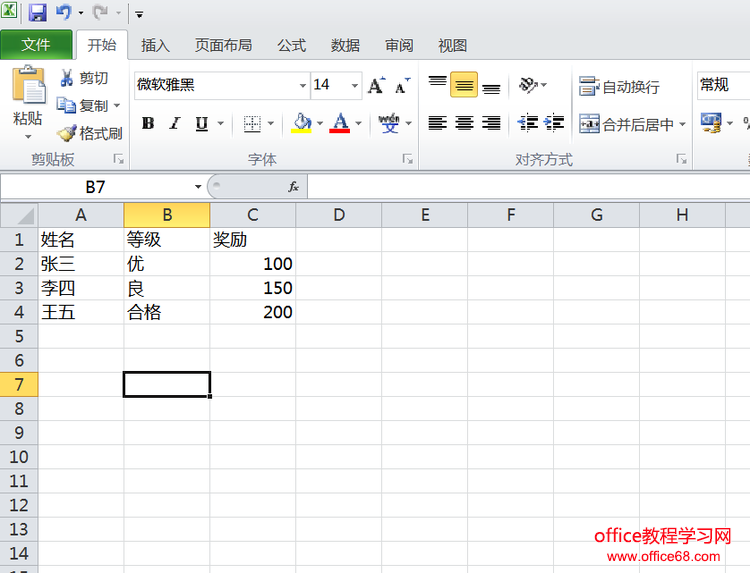Switch to the 公式 Formulas tab
This screenshot has width=750, height=573.
292,45
